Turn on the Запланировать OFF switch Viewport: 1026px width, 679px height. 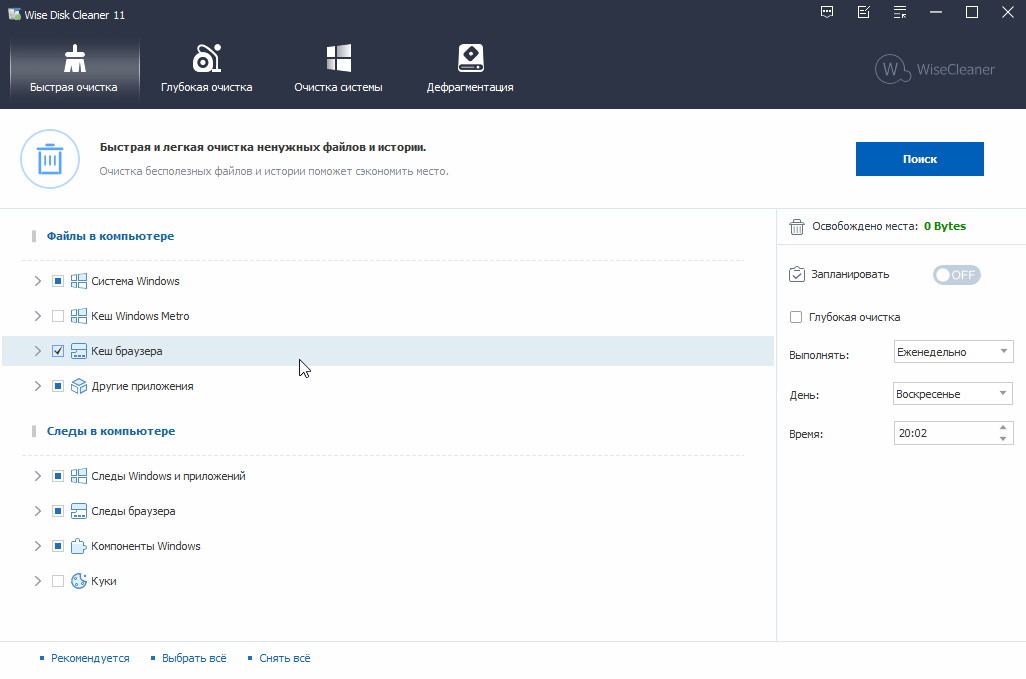956,275
